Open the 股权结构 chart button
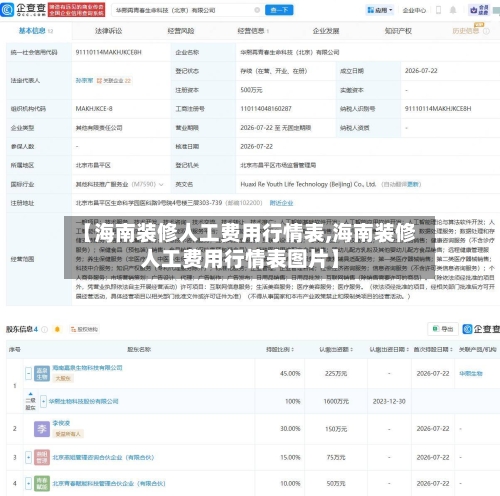Image resolution: width=500 pixels, height=496 pixels. tap(84, 329)
